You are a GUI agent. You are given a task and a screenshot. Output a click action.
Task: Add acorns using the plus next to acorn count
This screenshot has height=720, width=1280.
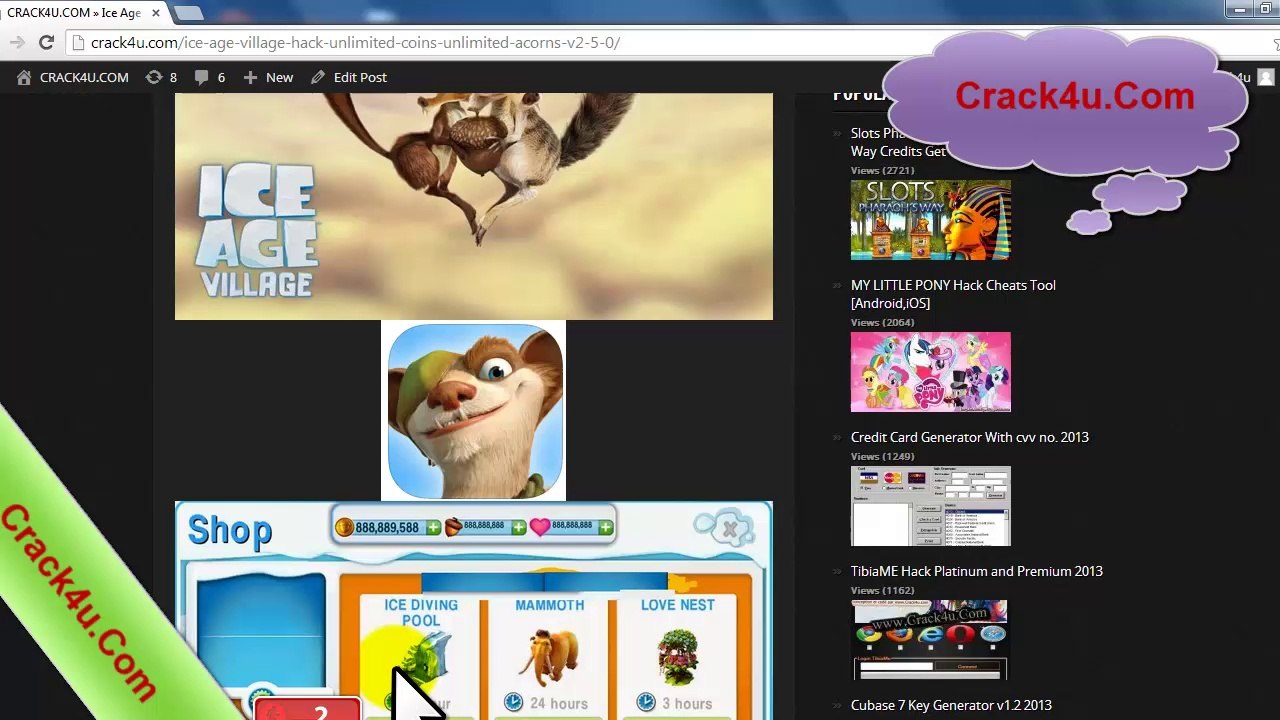(518, 527)
